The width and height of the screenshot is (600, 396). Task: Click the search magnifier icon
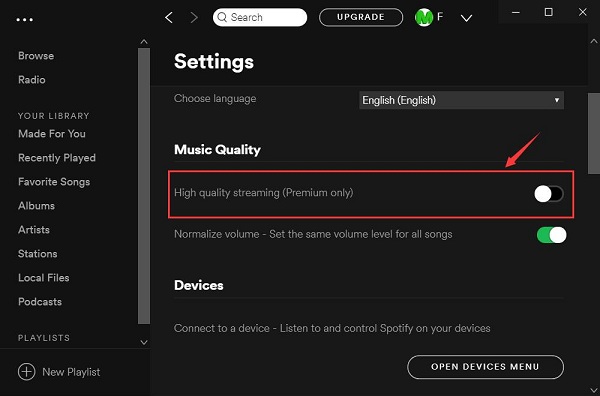coord(222,17)
